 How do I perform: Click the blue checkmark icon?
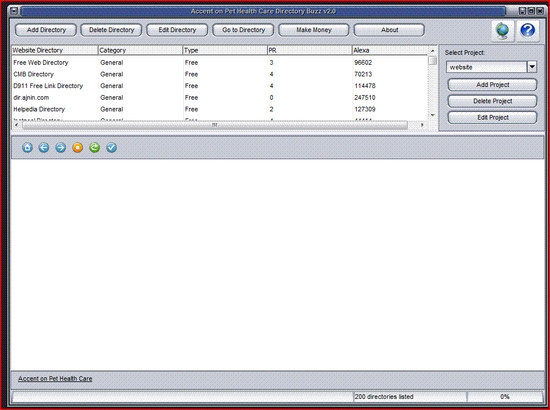tap(112, 147)
